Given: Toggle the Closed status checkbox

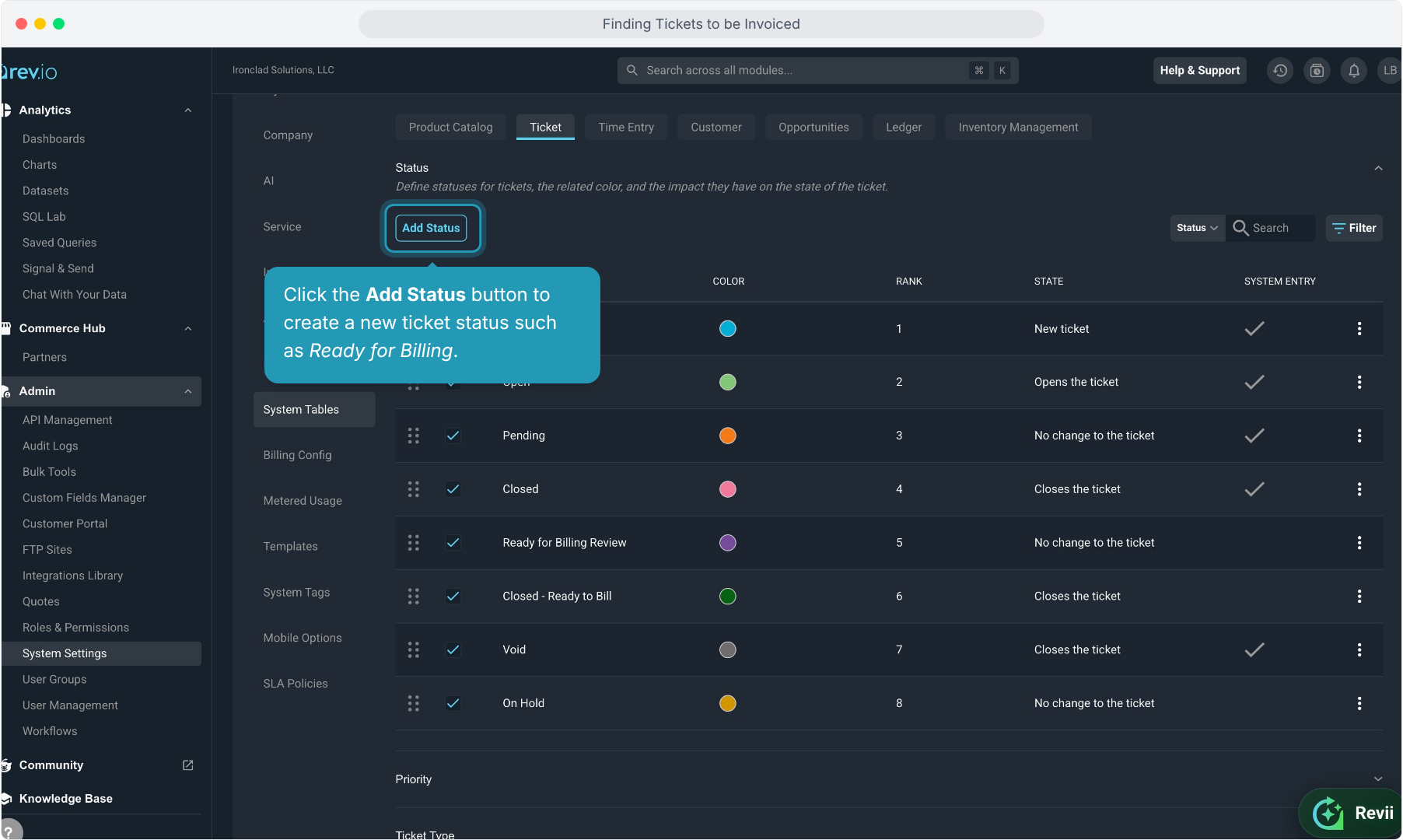Looking at the screenshot, I should pyautogui.click(x=453, y=489).
